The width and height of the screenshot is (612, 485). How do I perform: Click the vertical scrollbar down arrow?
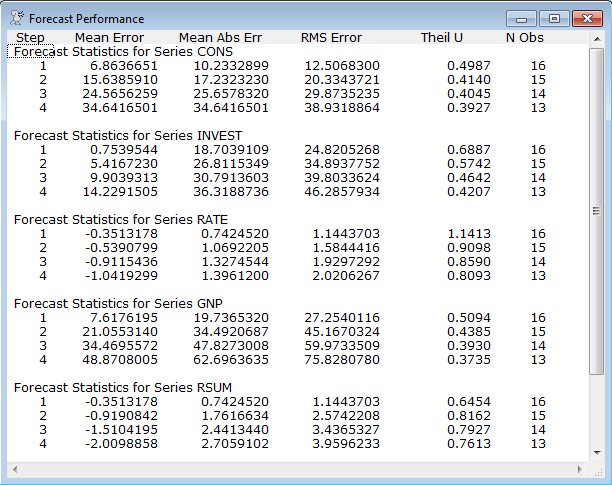(x=596, y=452)
